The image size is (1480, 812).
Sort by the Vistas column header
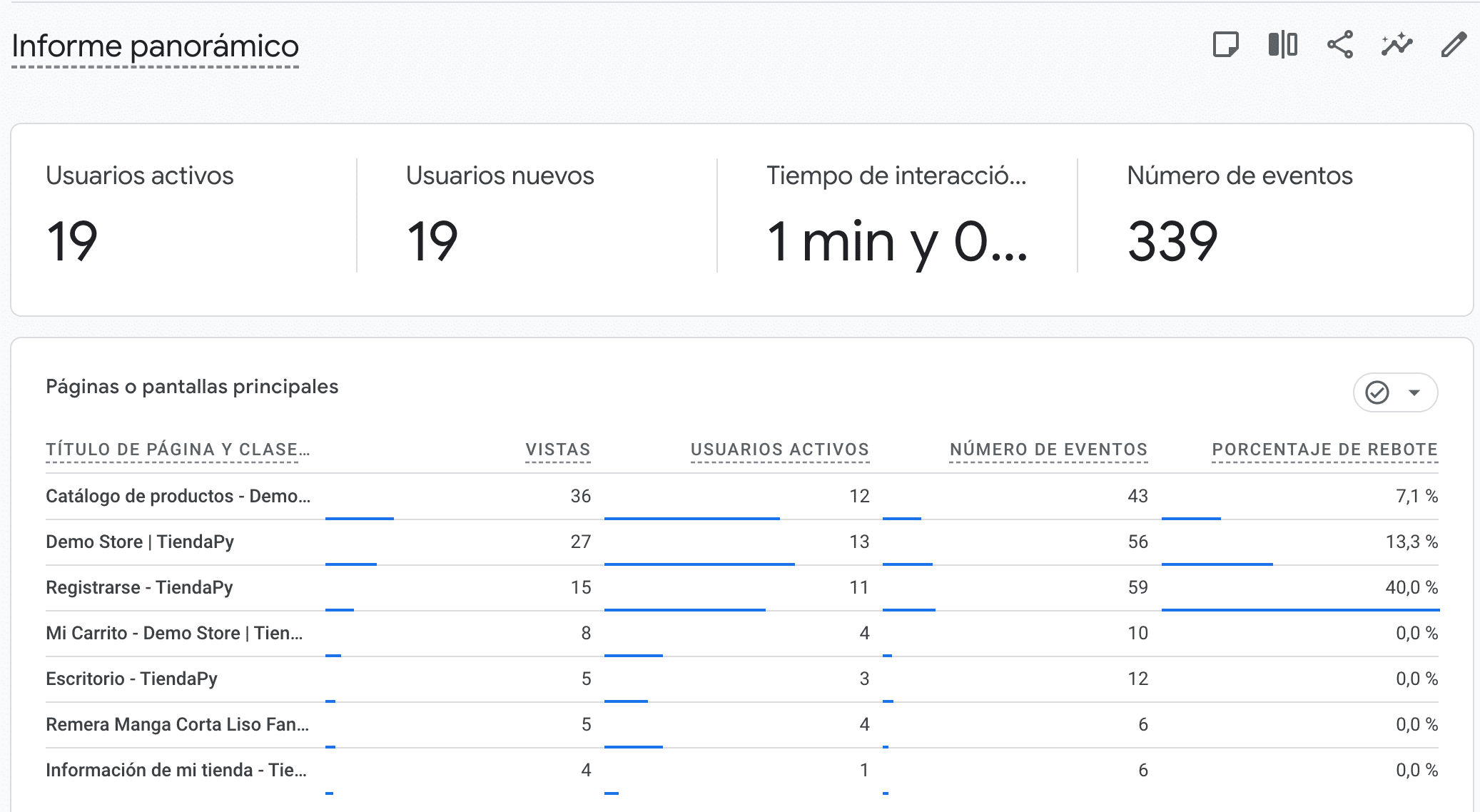pyautogui.click(x=557, y=450)
